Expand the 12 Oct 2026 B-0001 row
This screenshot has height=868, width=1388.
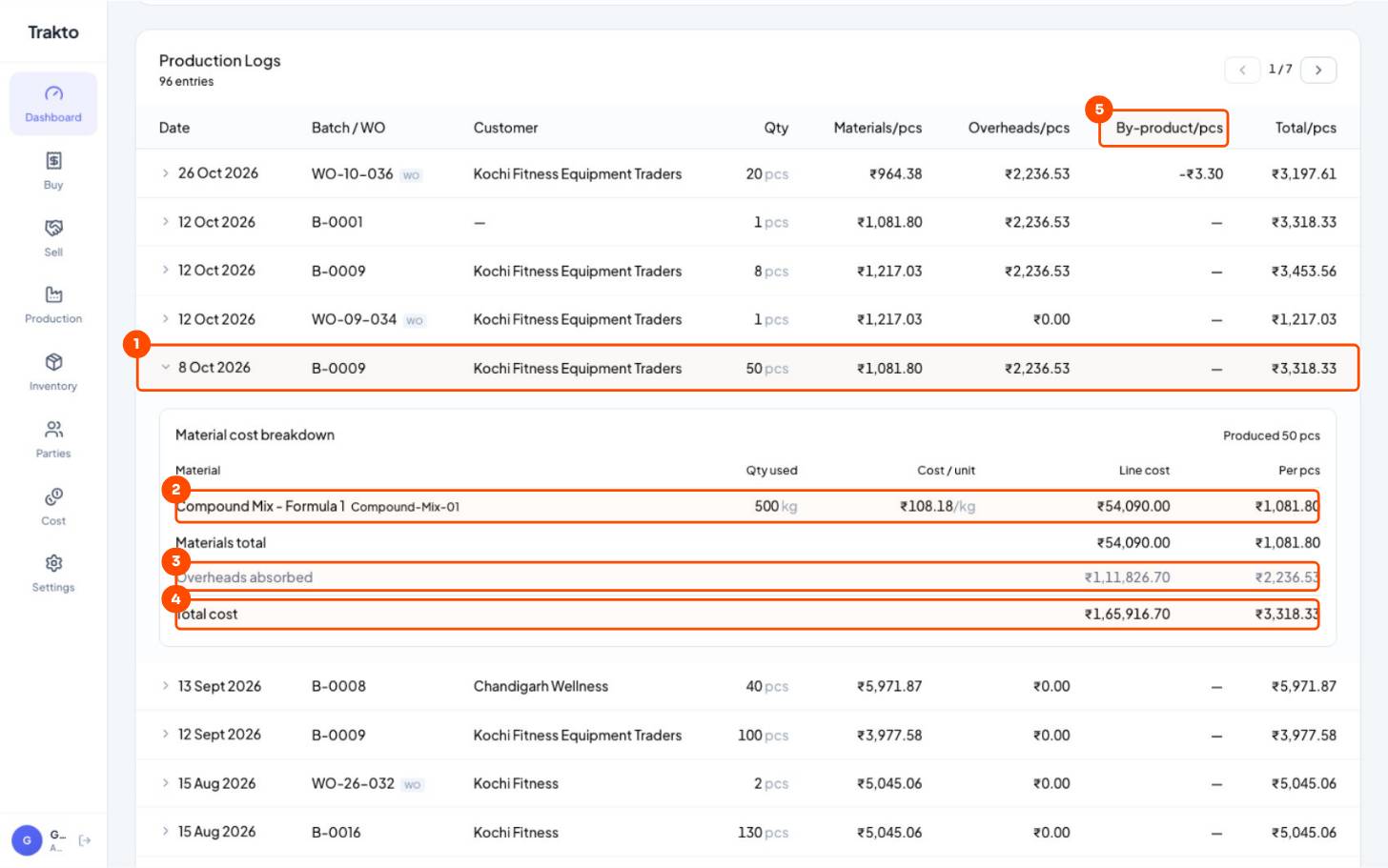[165, 222]
